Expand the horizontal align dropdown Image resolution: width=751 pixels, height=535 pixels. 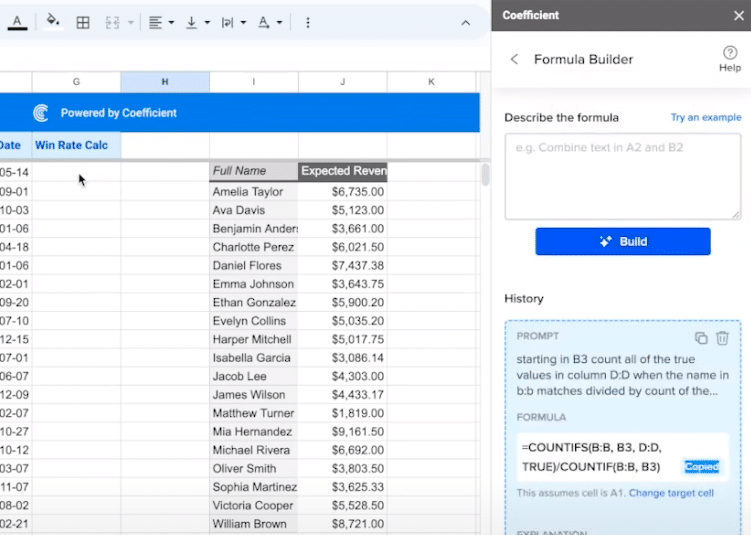pos(161,22)
